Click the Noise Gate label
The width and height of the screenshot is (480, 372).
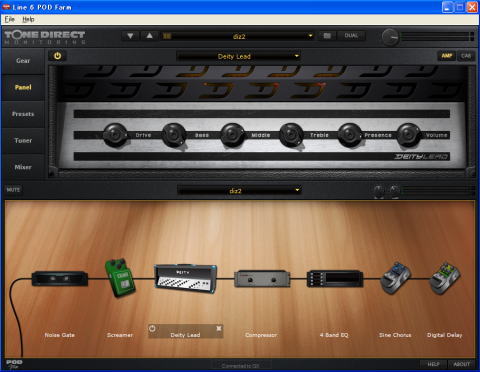(60, 335)
